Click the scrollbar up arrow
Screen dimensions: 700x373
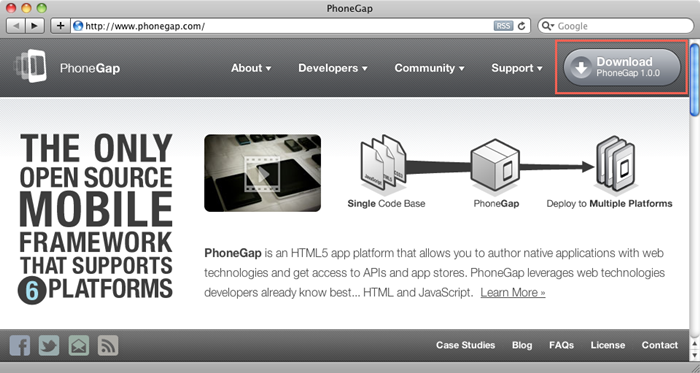point(695,344)
